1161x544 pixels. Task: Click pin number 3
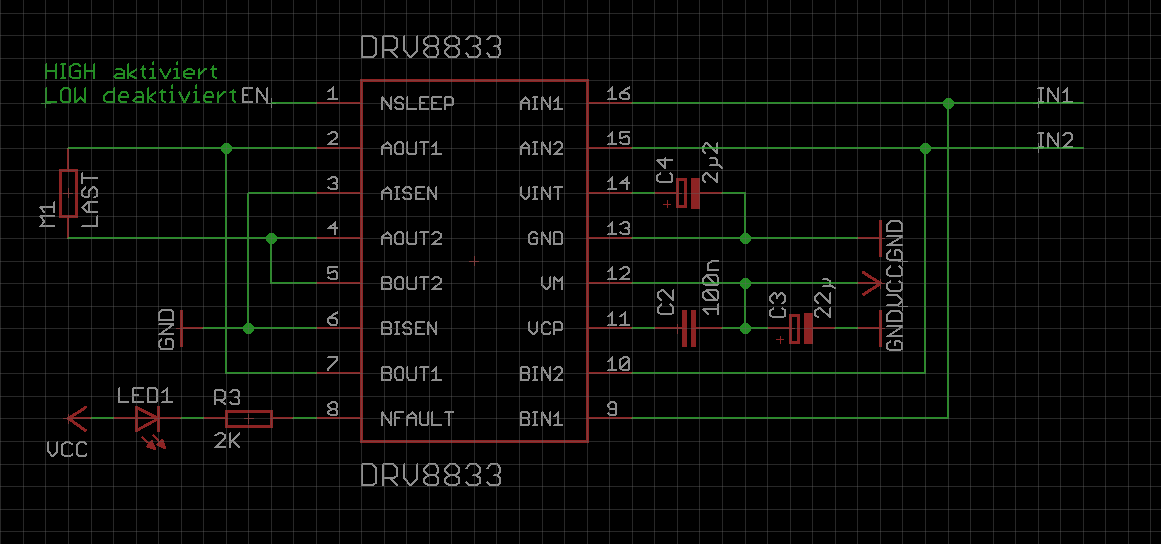(332, 184)
